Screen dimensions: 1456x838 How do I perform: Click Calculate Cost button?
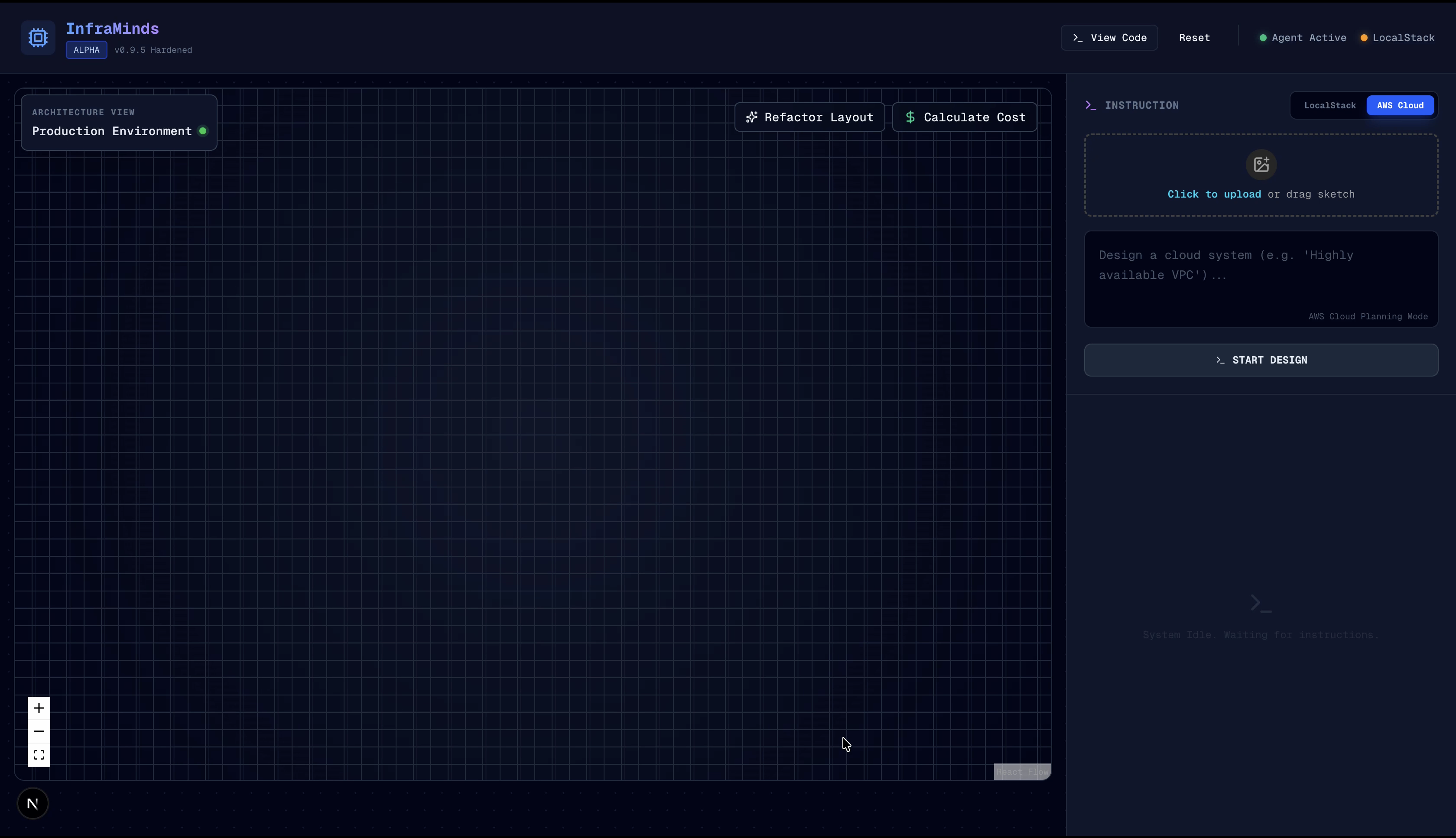[965, 117]
